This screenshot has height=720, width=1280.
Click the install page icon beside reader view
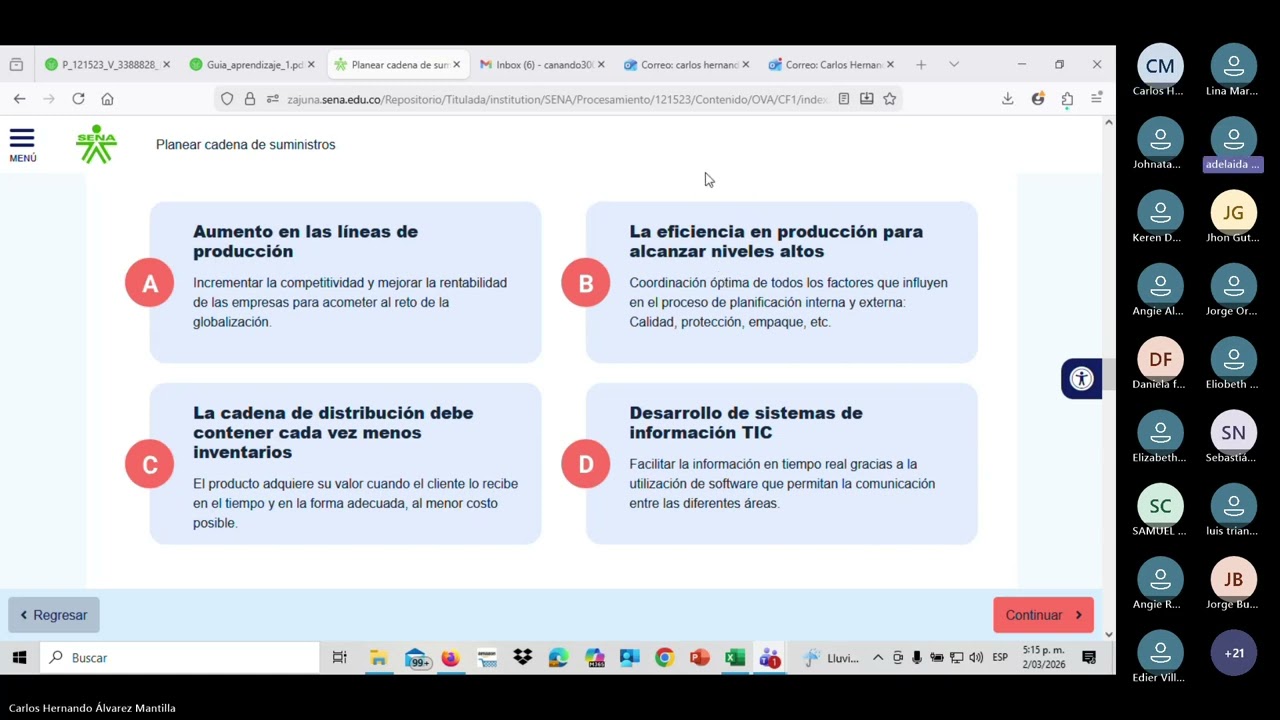(866, 99)
